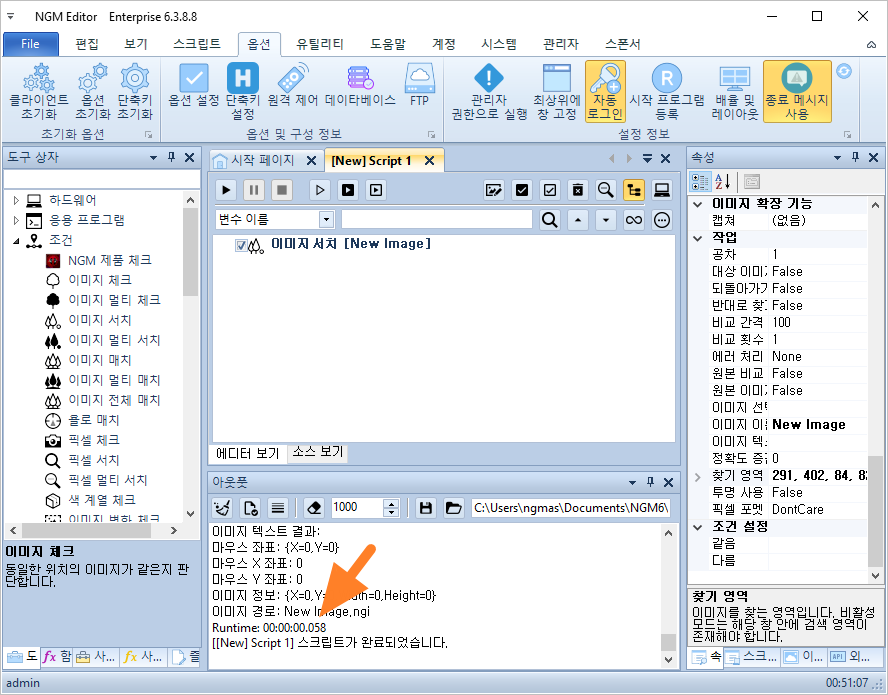Click the 클라이언트 초기화 ribbon icon
Screen dimensions: 888x695
(39, 92)
